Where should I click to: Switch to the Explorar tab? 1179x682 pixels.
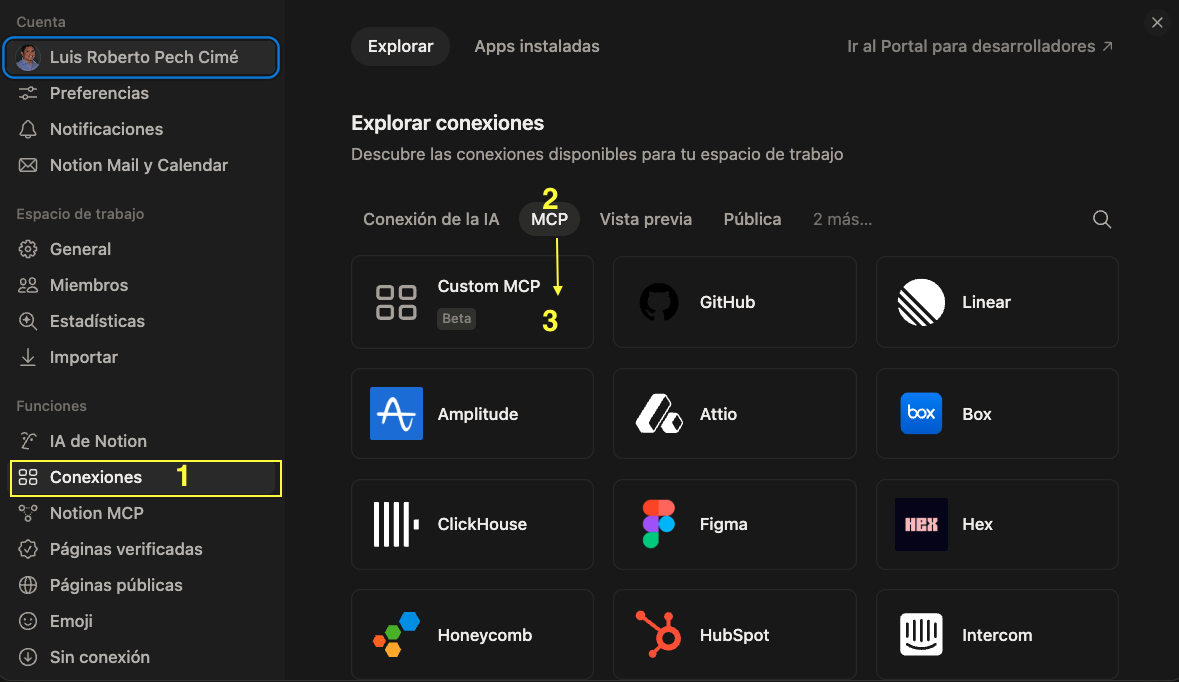pyautogui.click(x=400, y=47)
